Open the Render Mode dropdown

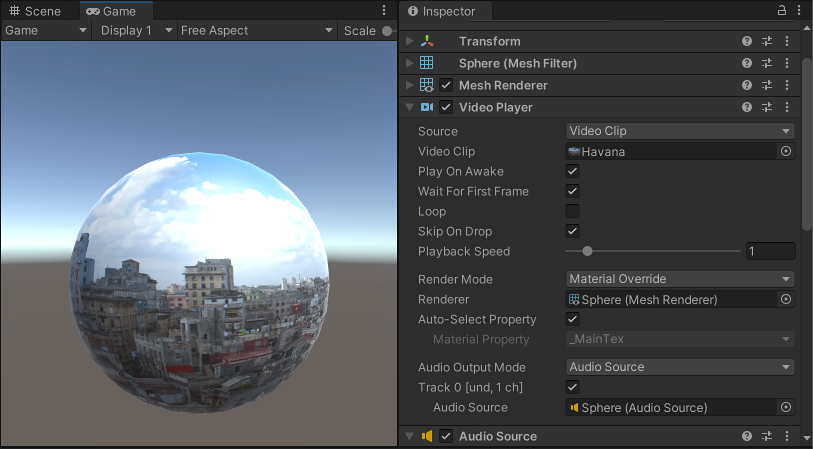tap(679, 279)
